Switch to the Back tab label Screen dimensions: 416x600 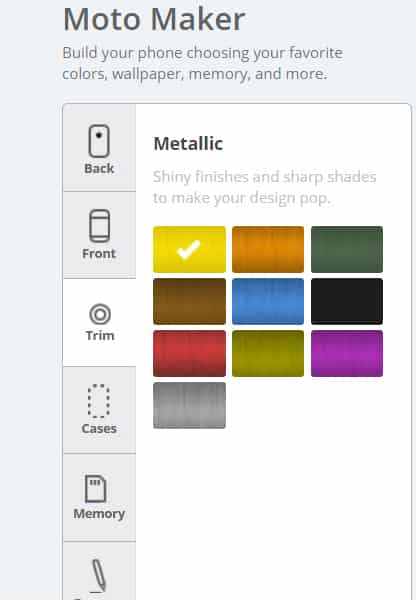(x=99, y=168)
